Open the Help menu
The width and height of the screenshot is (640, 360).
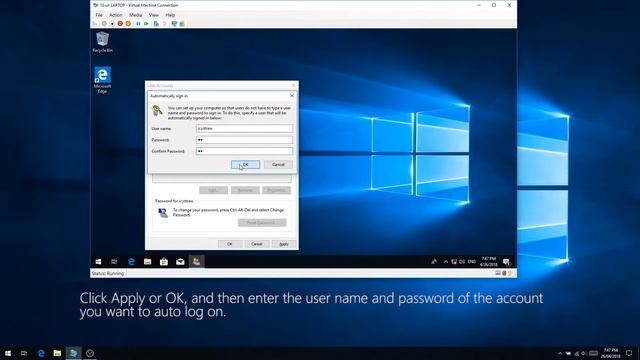tap(170, 15)
